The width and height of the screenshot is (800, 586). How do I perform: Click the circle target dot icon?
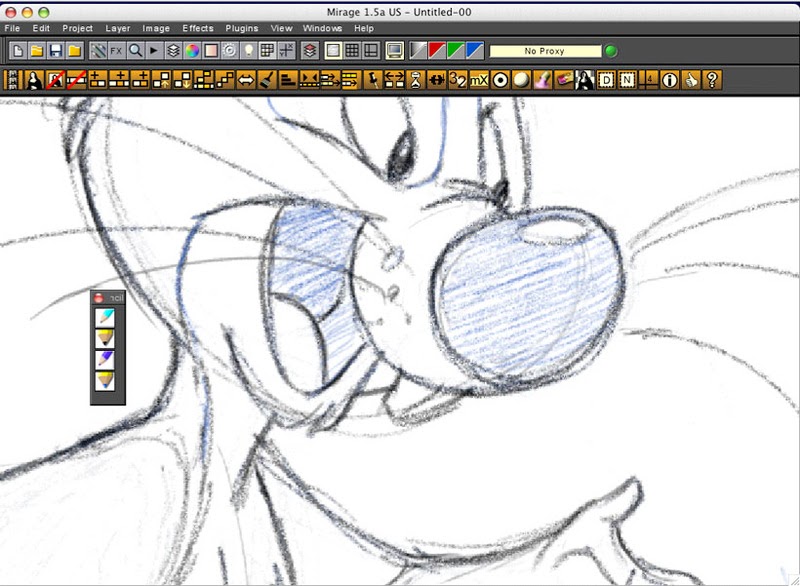(x=500, y=80)
